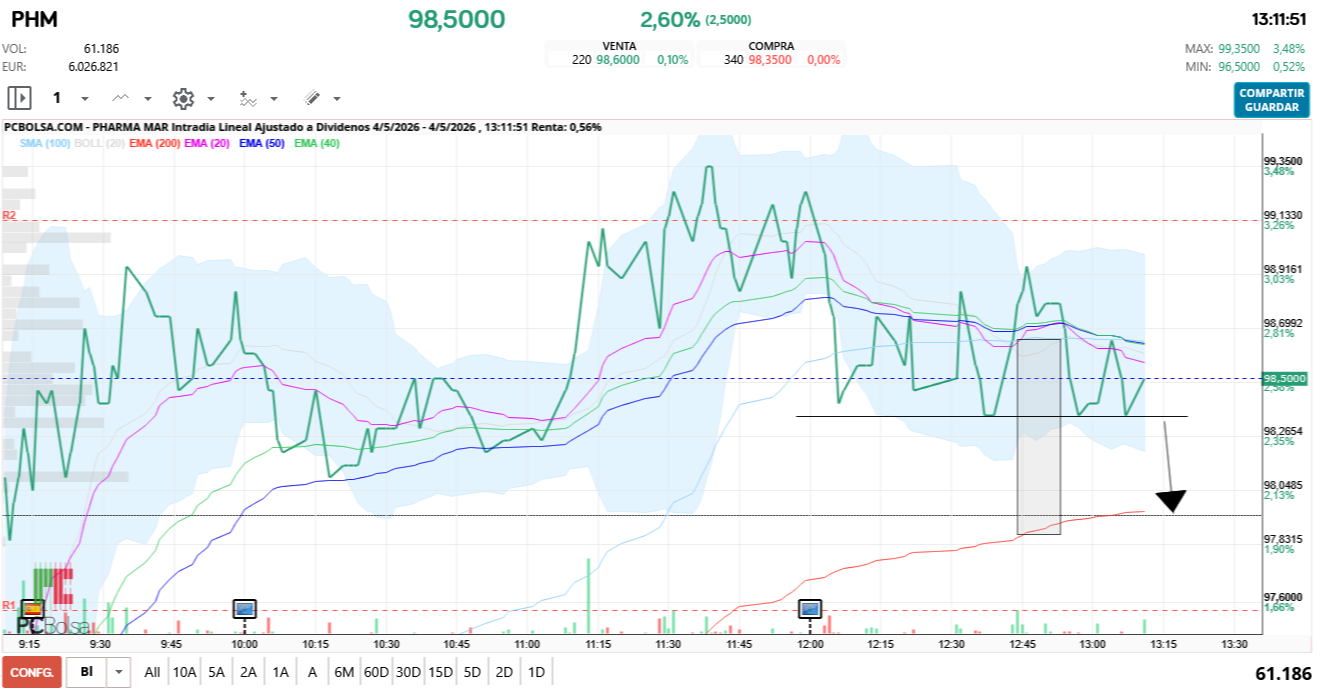Screen dimensions: 1325x693
Task: Expand the chart type dropdown arrow
Action: (148, 99)
